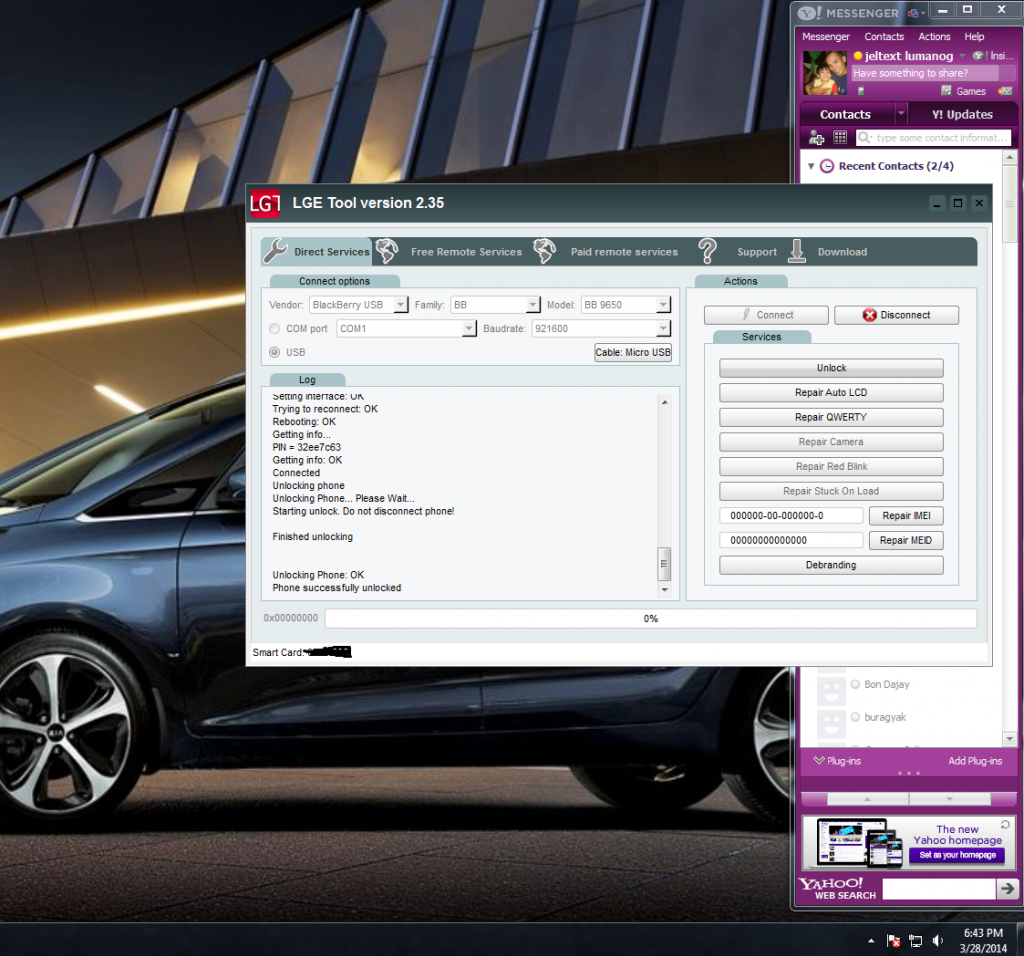Viewport: 1024px width, 956px height.
Task: Click the 0% progress bar in LGE Tool
Action: point(650,618)
